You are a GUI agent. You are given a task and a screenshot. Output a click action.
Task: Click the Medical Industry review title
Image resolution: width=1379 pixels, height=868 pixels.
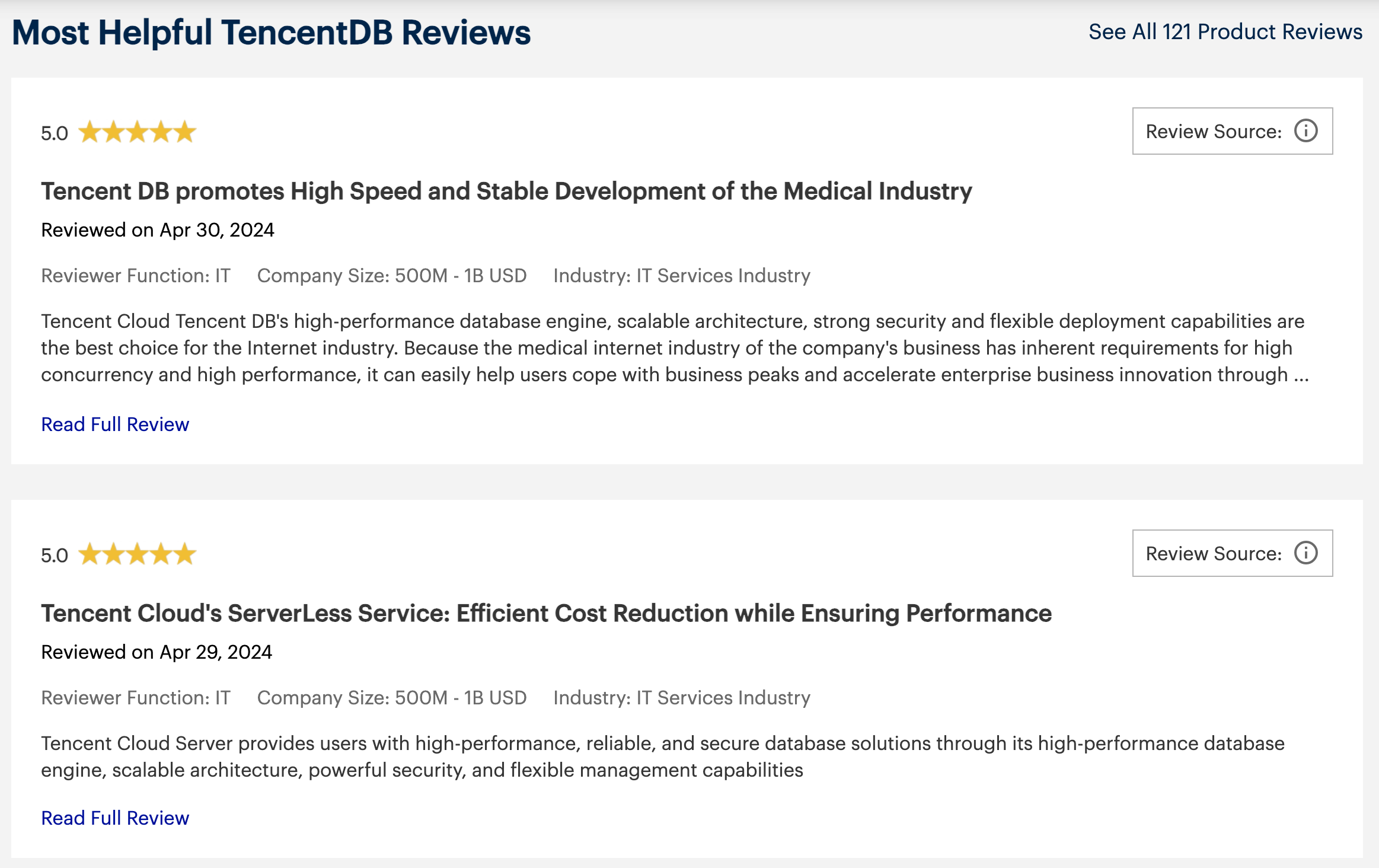(506, 192)
